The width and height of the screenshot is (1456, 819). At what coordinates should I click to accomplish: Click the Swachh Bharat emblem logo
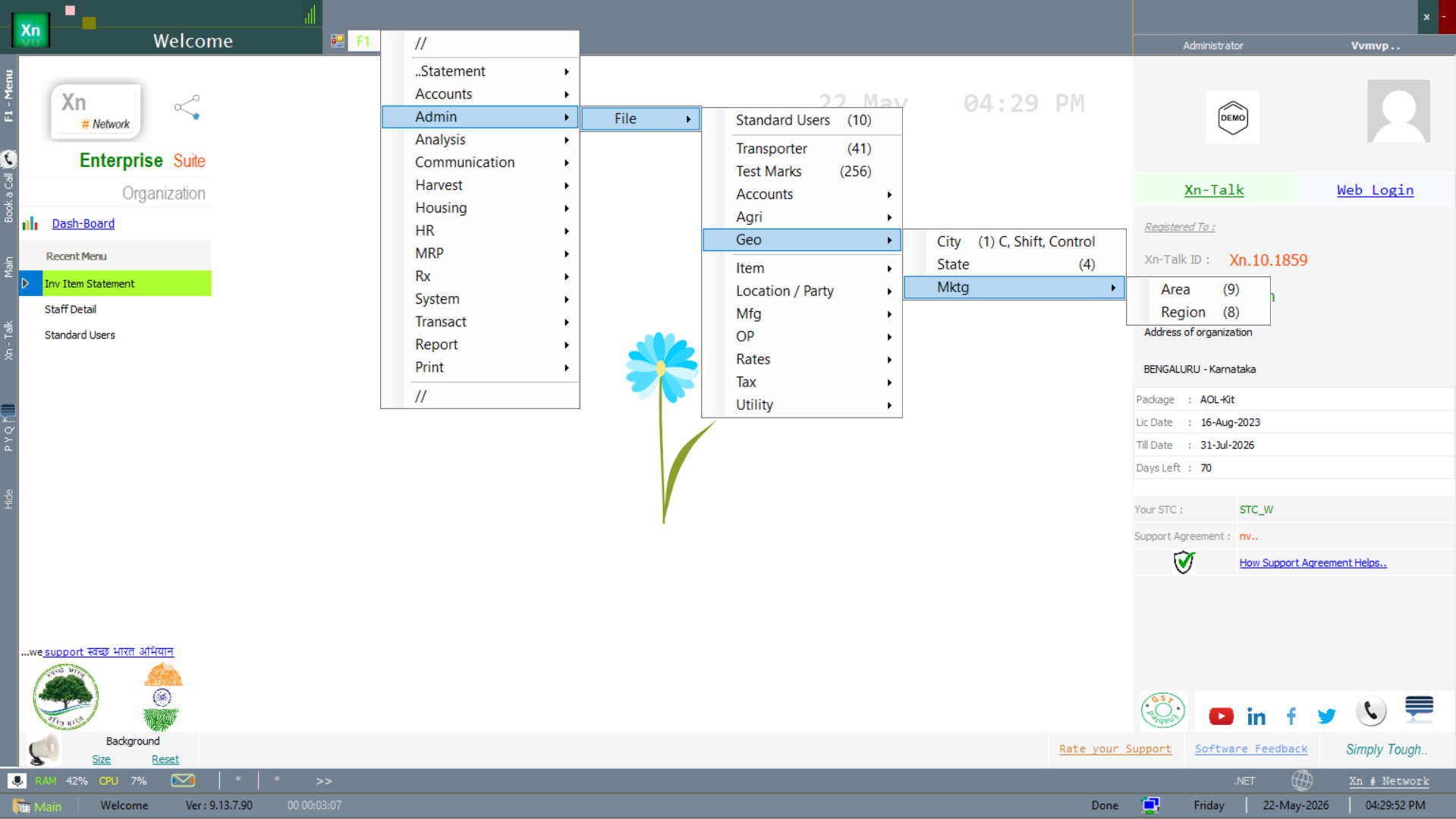point(162,697)
